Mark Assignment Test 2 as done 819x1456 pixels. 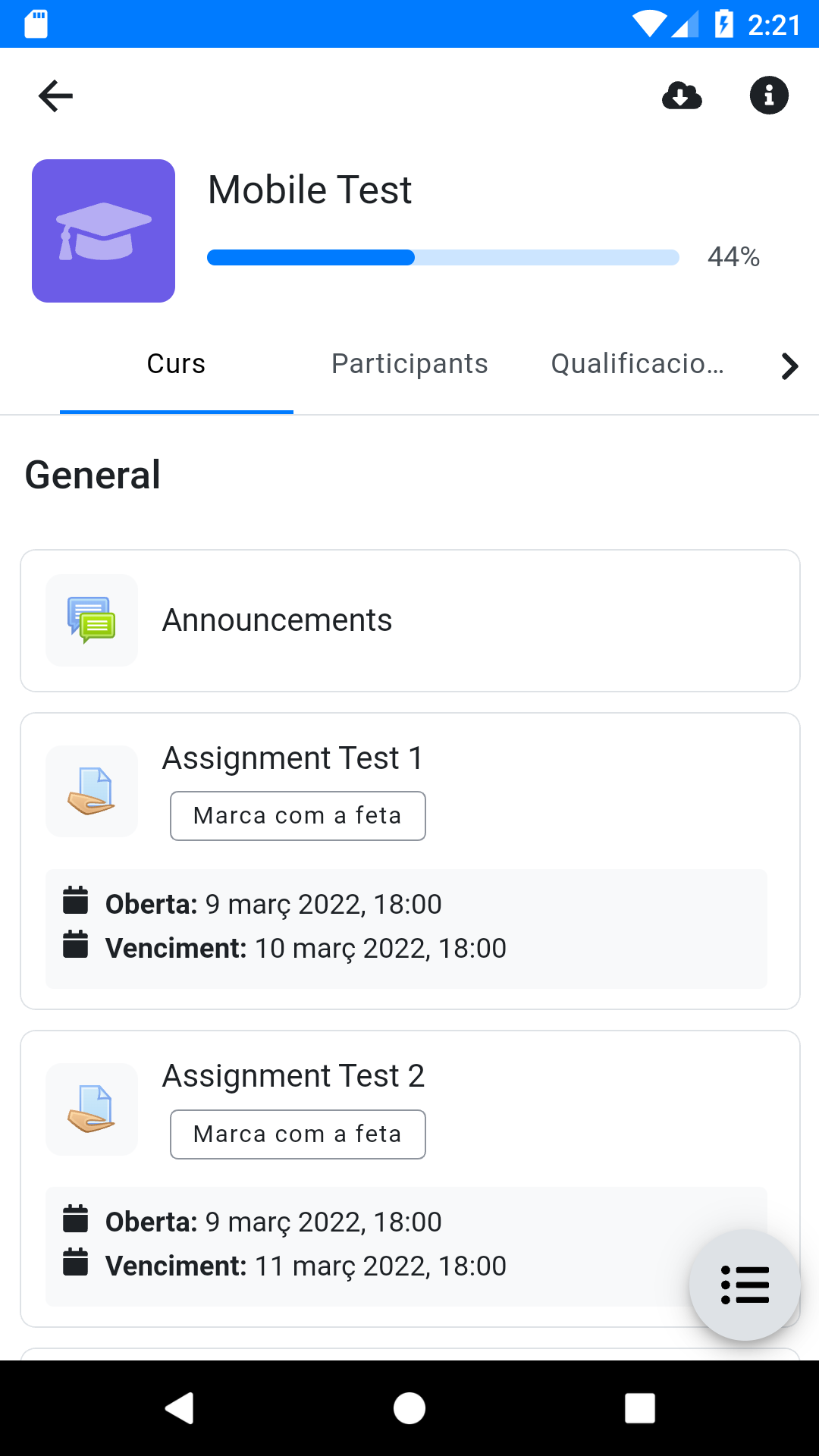(x=297, y=1134)
